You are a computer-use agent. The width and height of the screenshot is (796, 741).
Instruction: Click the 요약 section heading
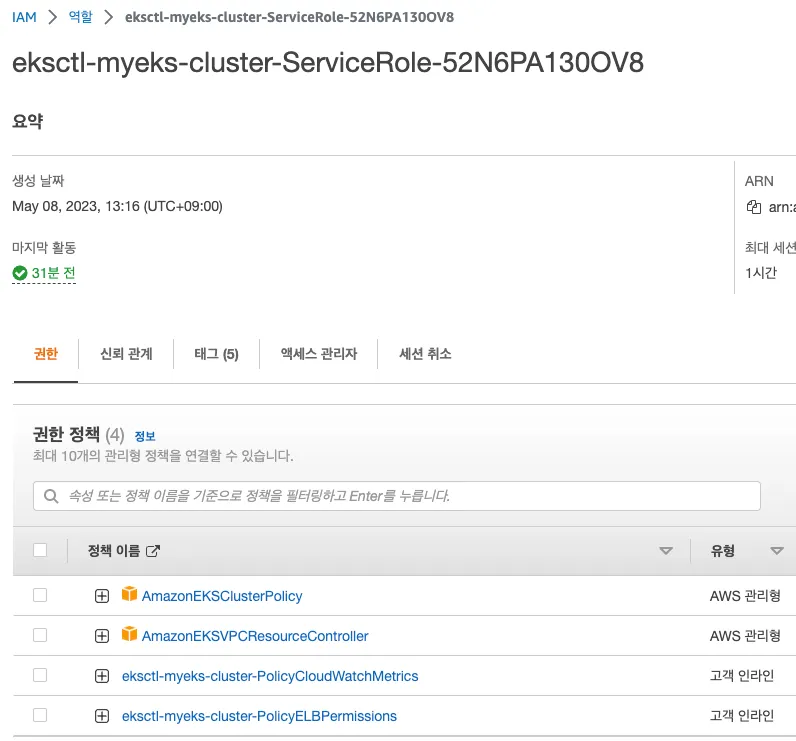(28, 121)
